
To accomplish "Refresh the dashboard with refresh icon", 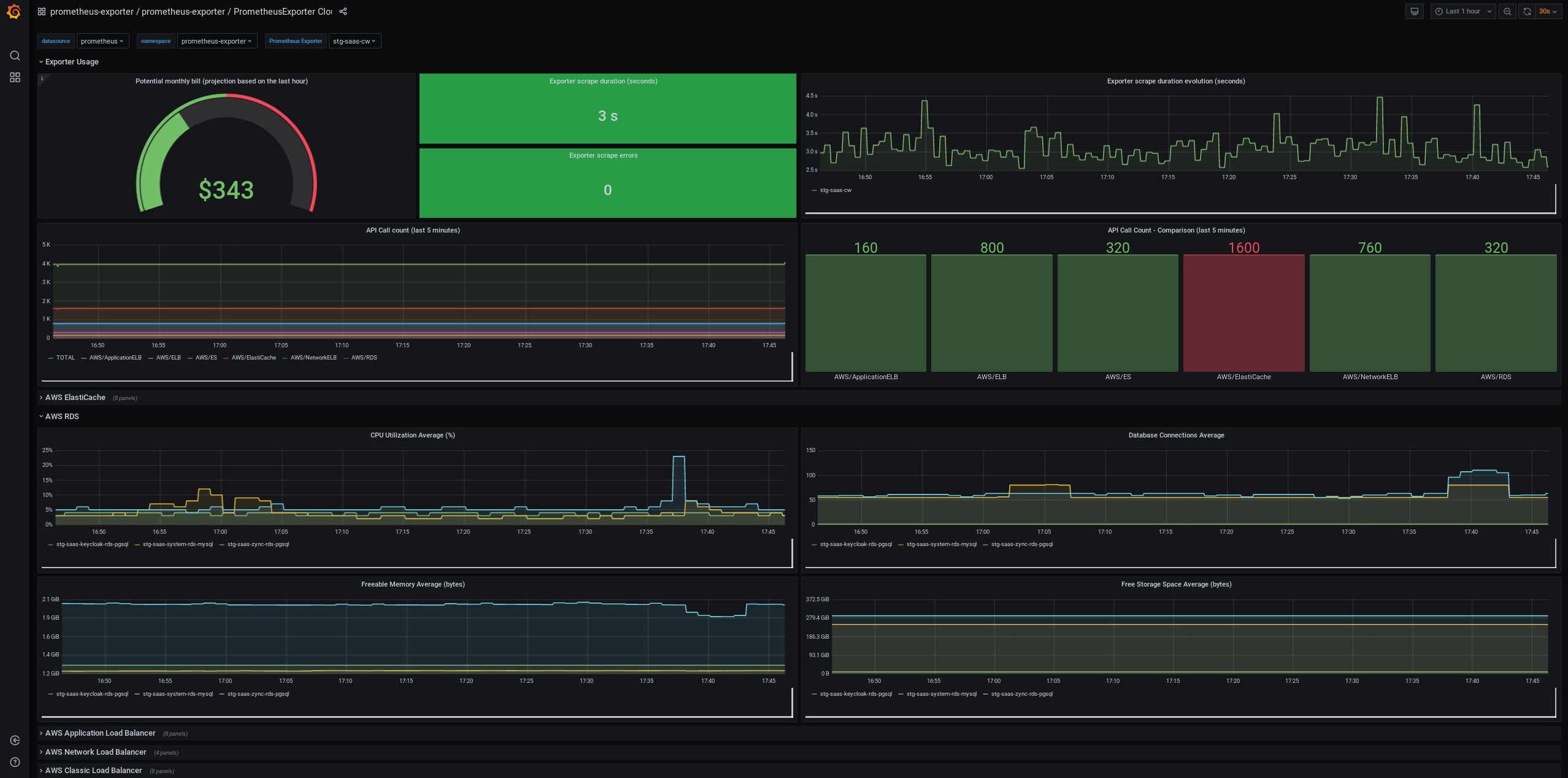I will coord(1527,12).
